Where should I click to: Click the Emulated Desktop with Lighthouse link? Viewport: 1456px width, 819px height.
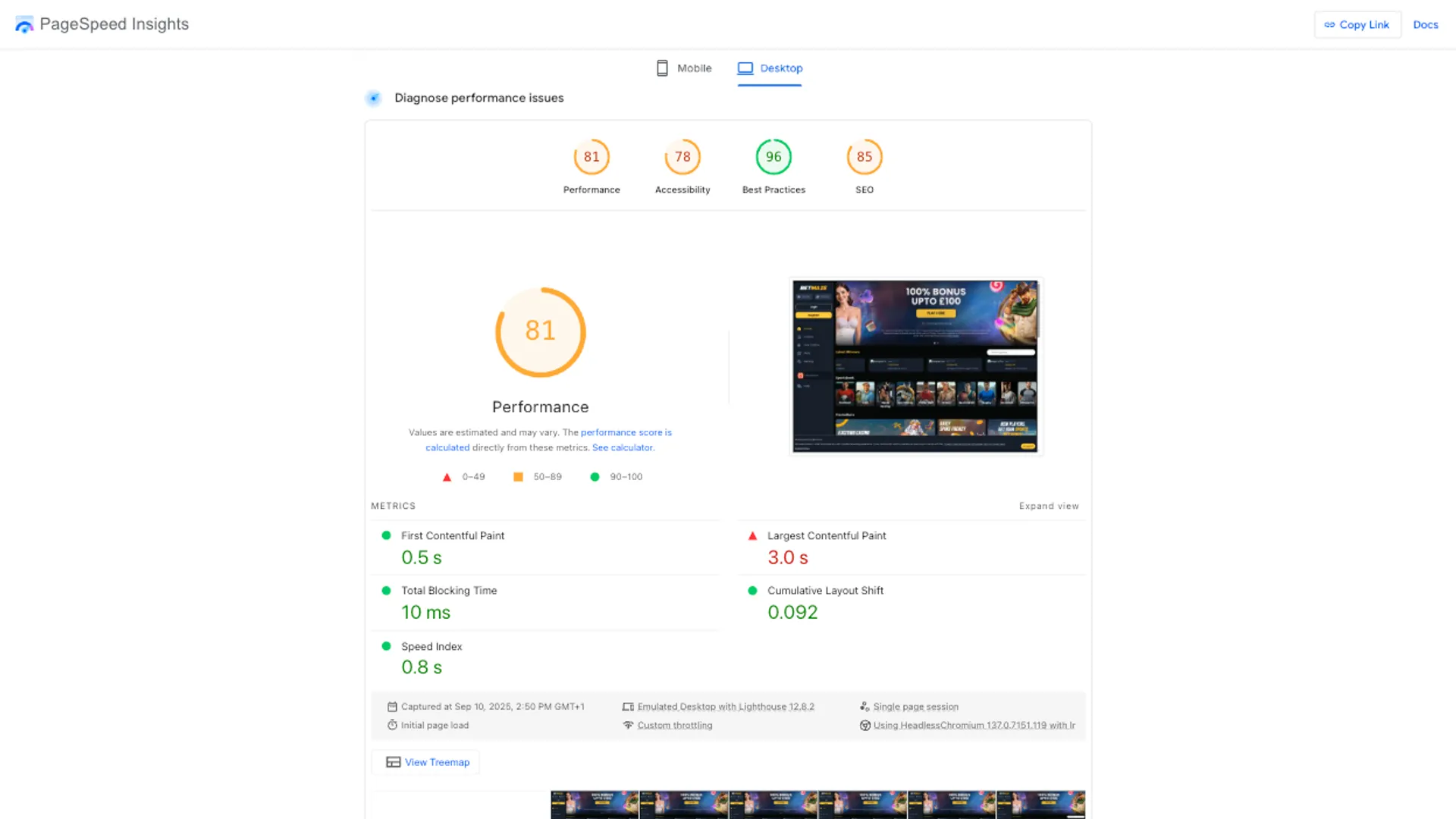pyautogui.click(x=726, y=706)
